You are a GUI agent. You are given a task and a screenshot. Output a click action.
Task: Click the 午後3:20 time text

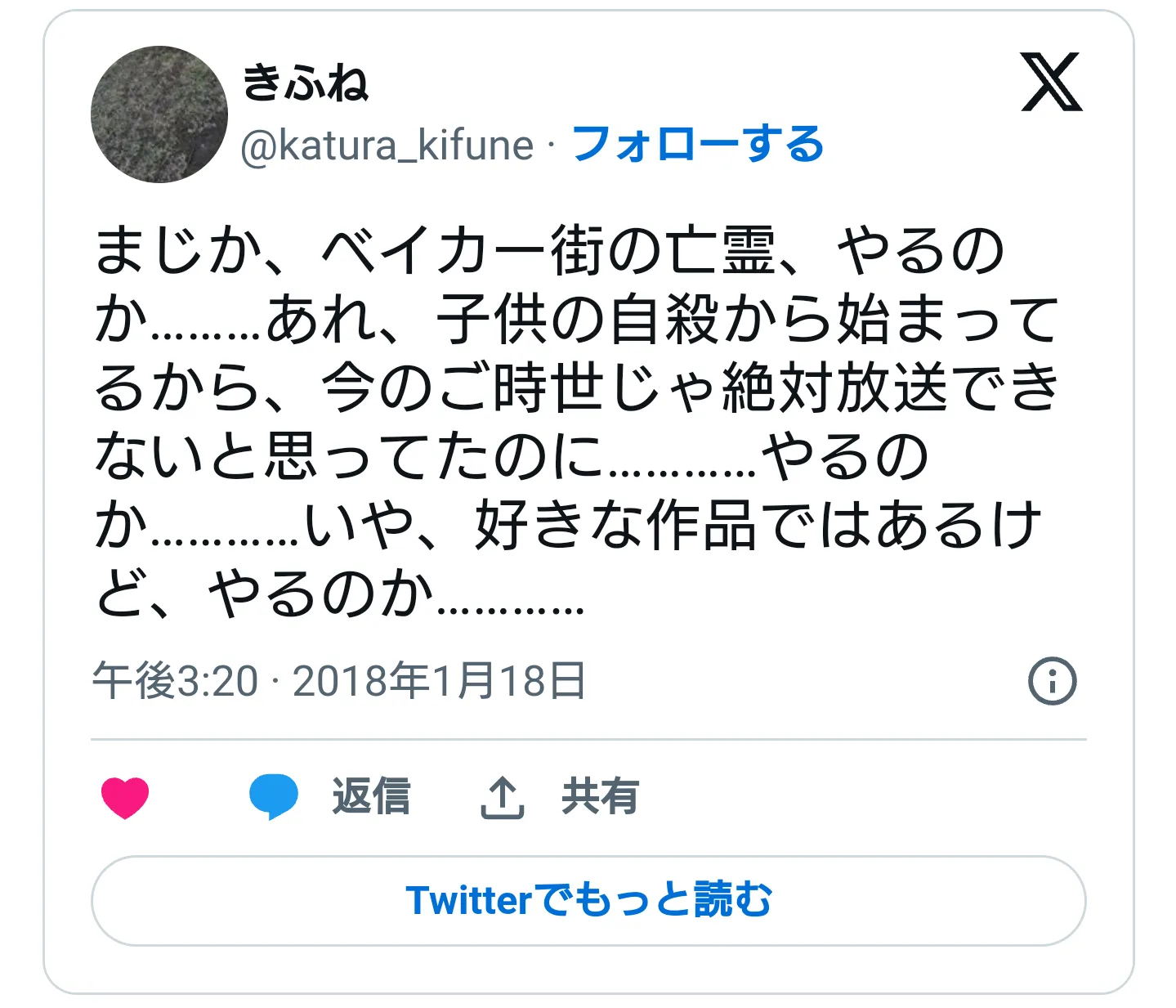click(175, 681)
